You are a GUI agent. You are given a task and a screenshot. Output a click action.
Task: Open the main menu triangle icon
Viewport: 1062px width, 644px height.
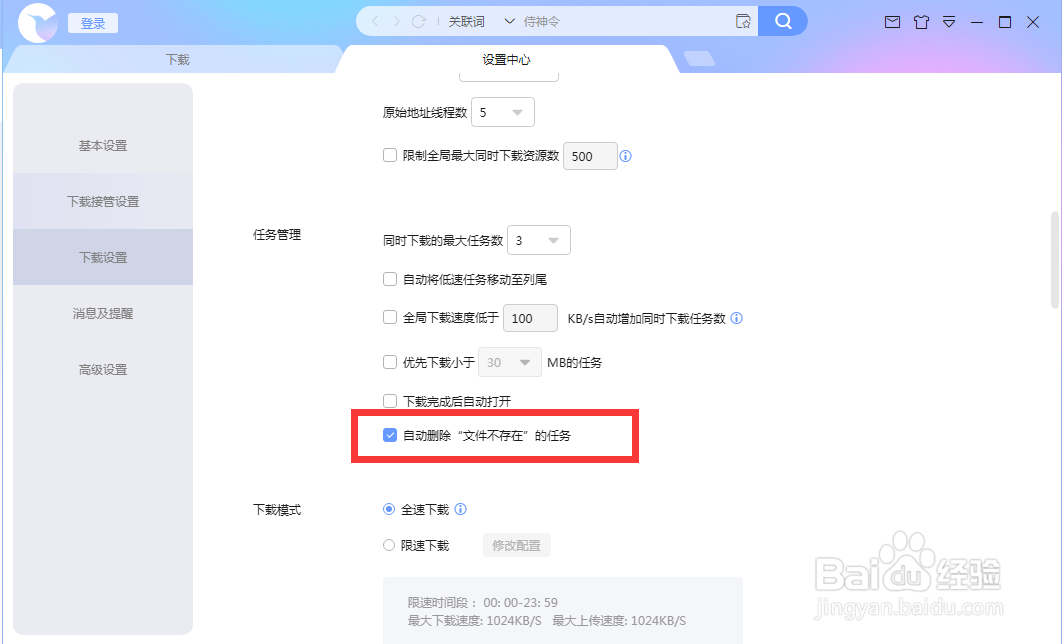pos(949,22)
